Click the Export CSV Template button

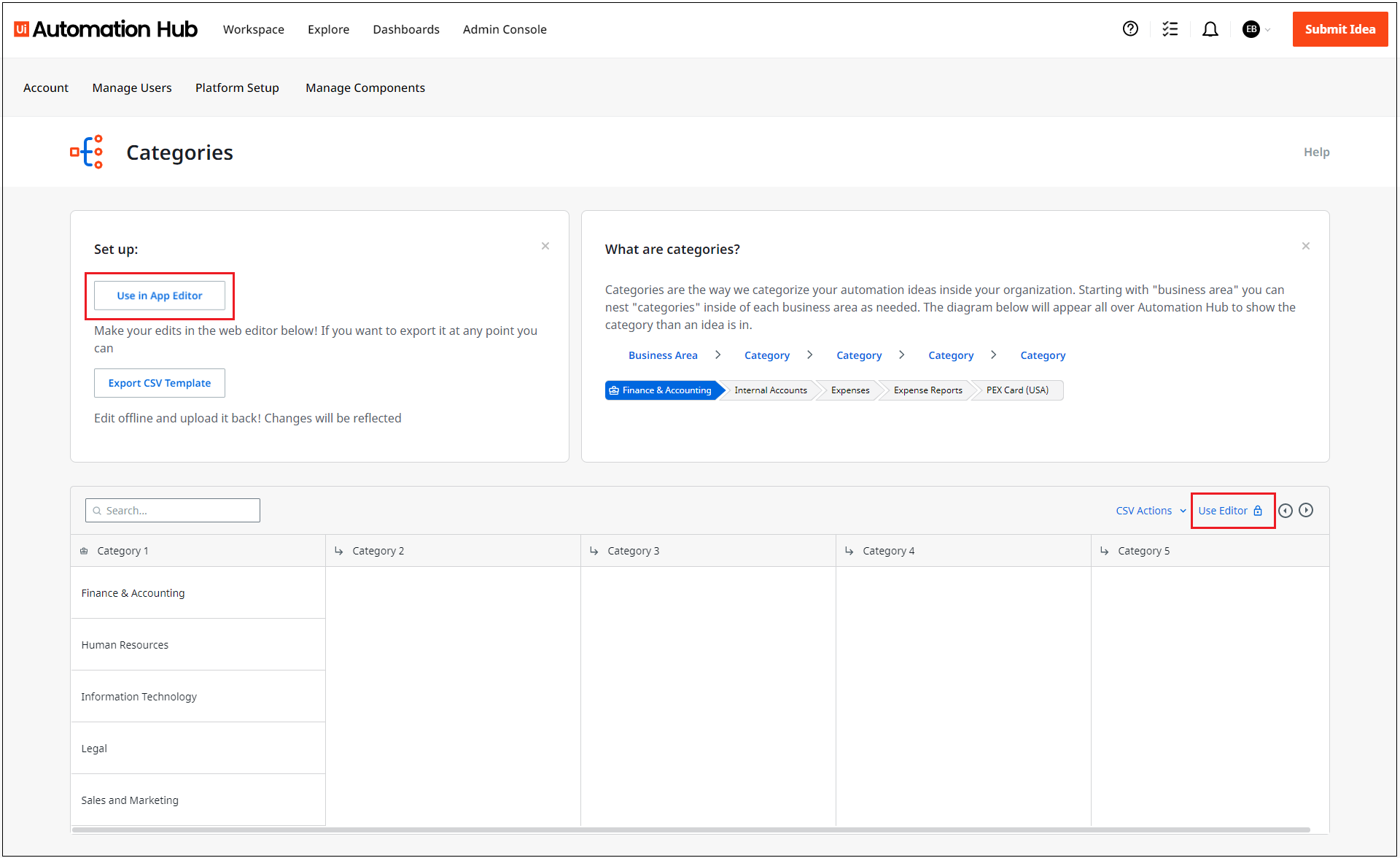[160, 383]
